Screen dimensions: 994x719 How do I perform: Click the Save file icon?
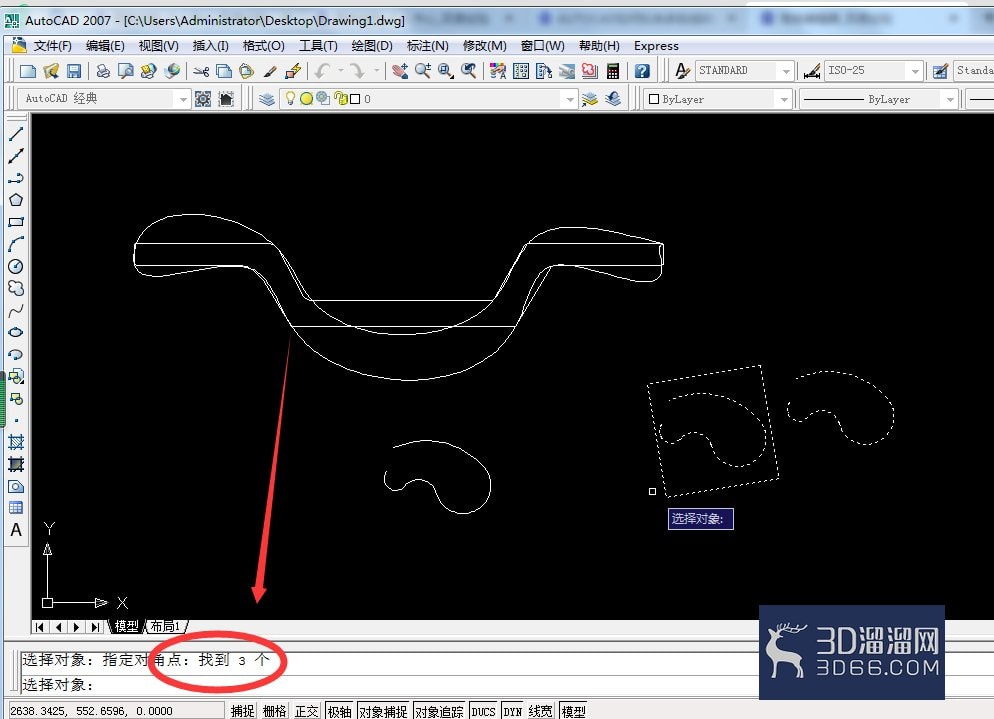pyautogui.click(x=74, y=71)
